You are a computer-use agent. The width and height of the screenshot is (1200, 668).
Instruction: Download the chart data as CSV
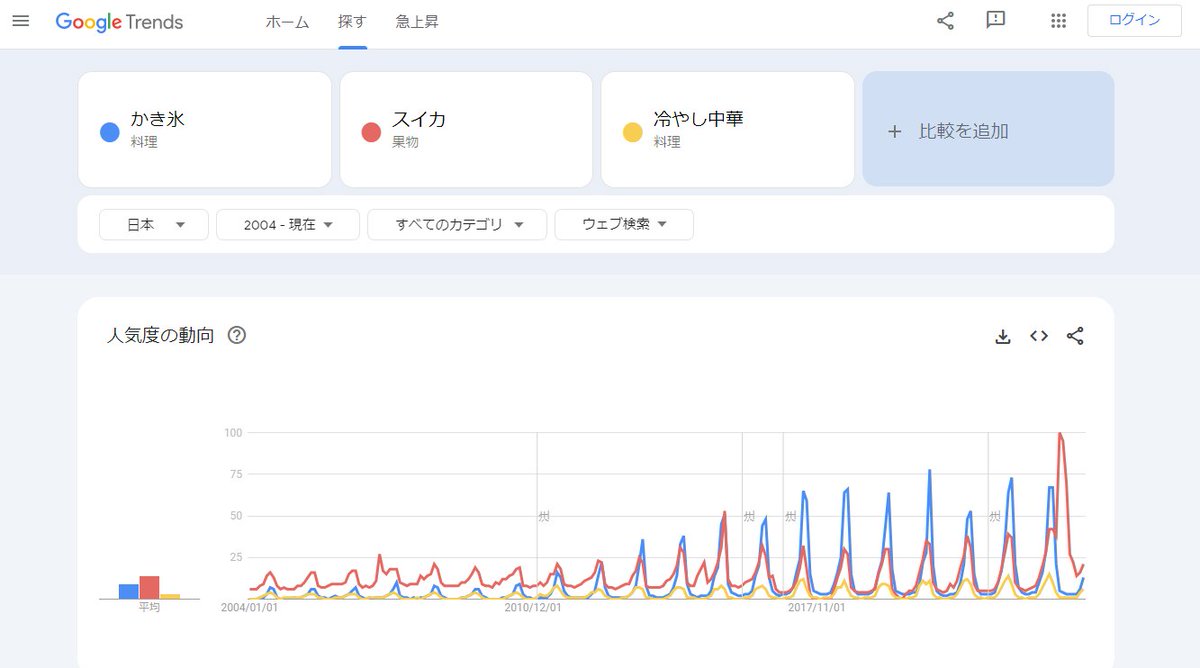(1003, 336)
